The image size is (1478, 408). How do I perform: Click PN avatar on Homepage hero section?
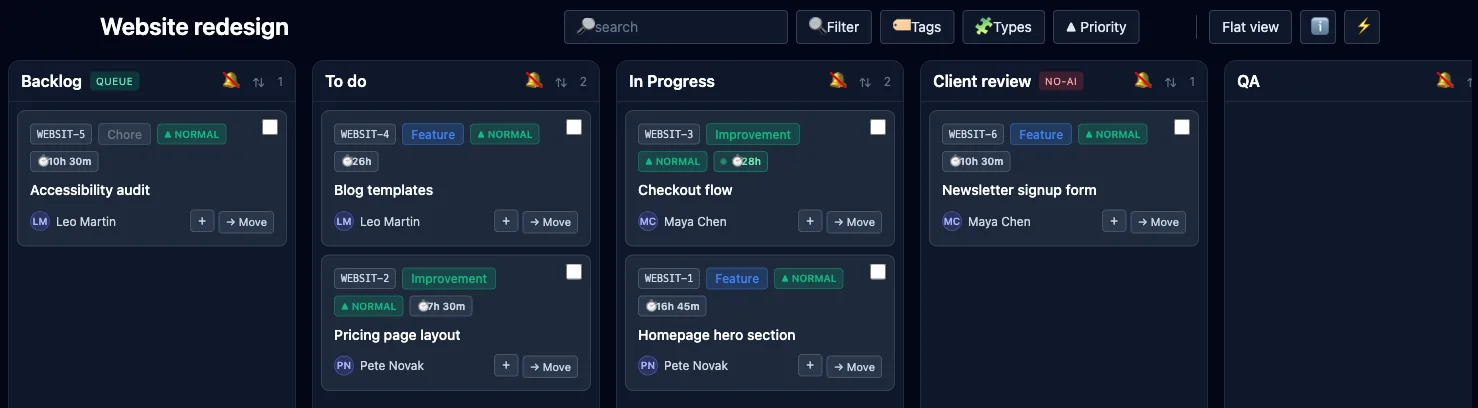(x=648, y=366)
